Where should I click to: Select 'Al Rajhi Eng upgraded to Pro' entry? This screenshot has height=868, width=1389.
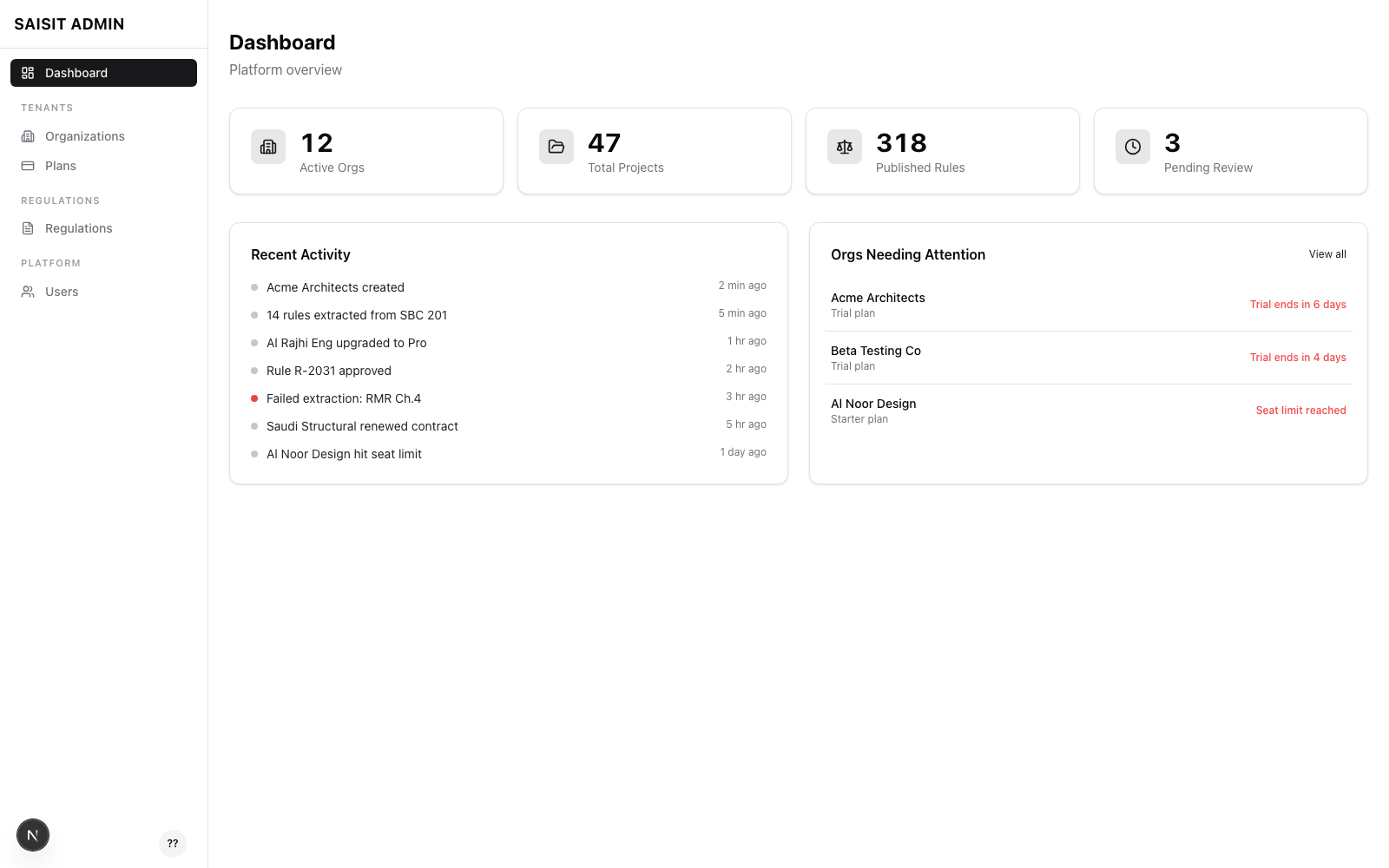coord(509,343)
